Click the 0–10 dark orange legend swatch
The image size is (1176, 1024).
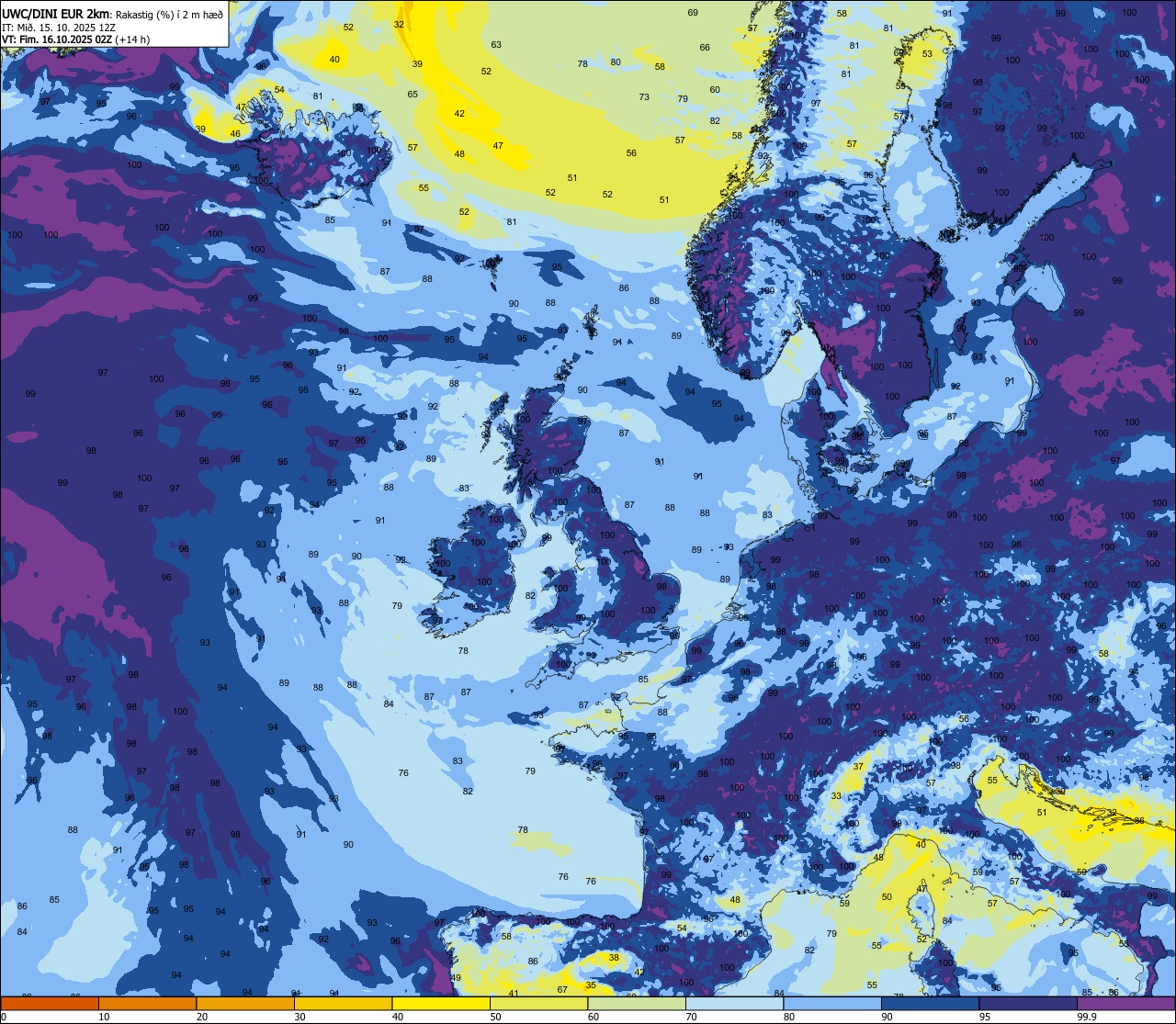pyautogui.click(x=50, y=1003)
